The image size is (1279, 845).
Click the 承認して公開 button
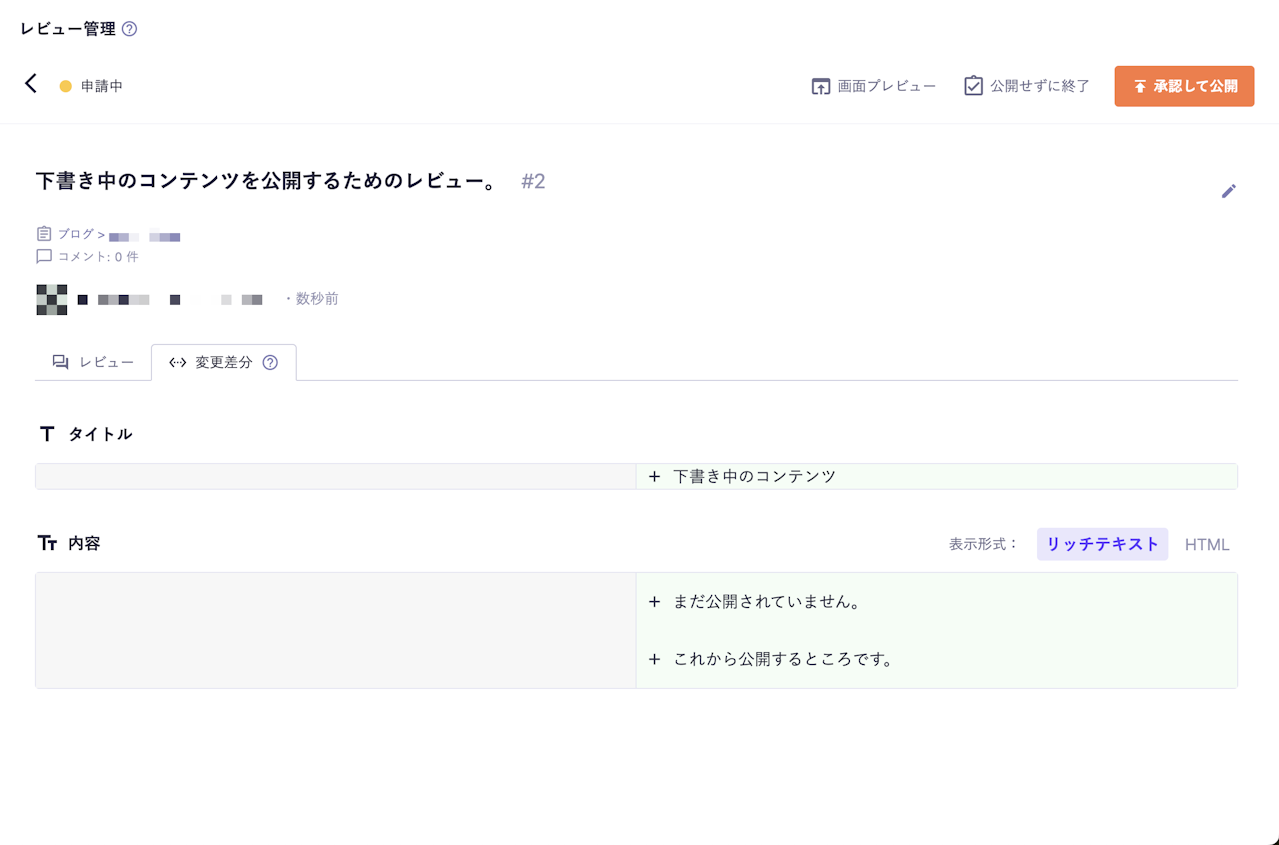pyautogui.click(x=1184, y=86)
